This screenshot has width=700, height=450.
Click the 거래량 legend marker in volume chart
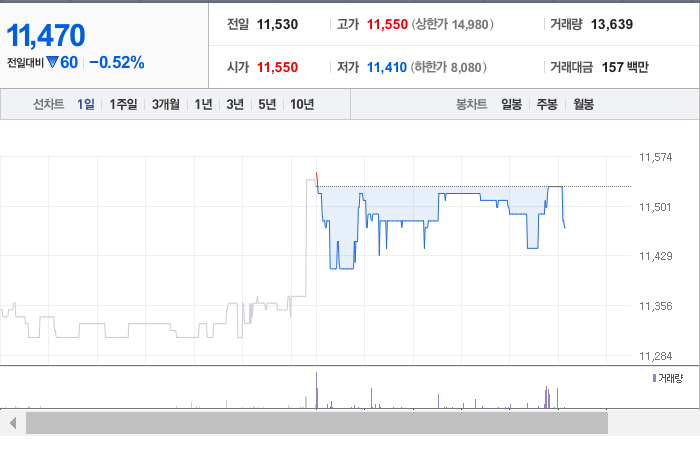coord(654,378)
